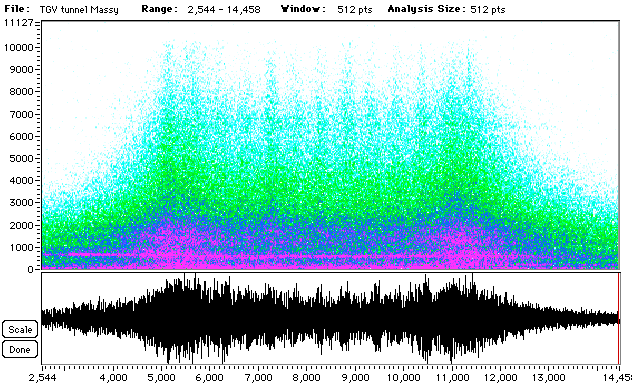The width and height of the screenshot is (632, 385).
Task: Click the 13,000 label on the time axis
Action: click(x=549, y=378)
